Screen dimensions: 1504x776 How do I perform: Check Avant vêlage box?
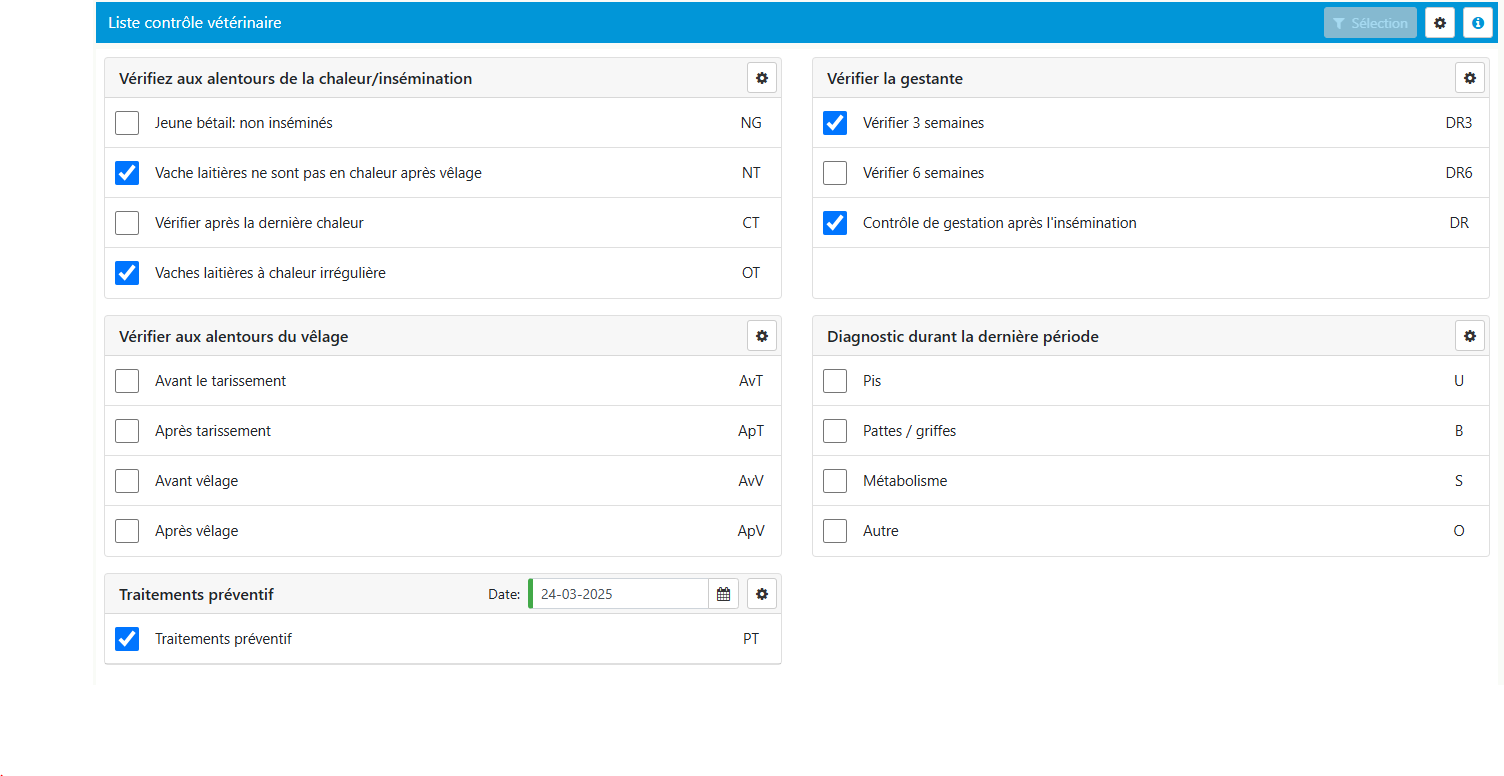[127, 481]
